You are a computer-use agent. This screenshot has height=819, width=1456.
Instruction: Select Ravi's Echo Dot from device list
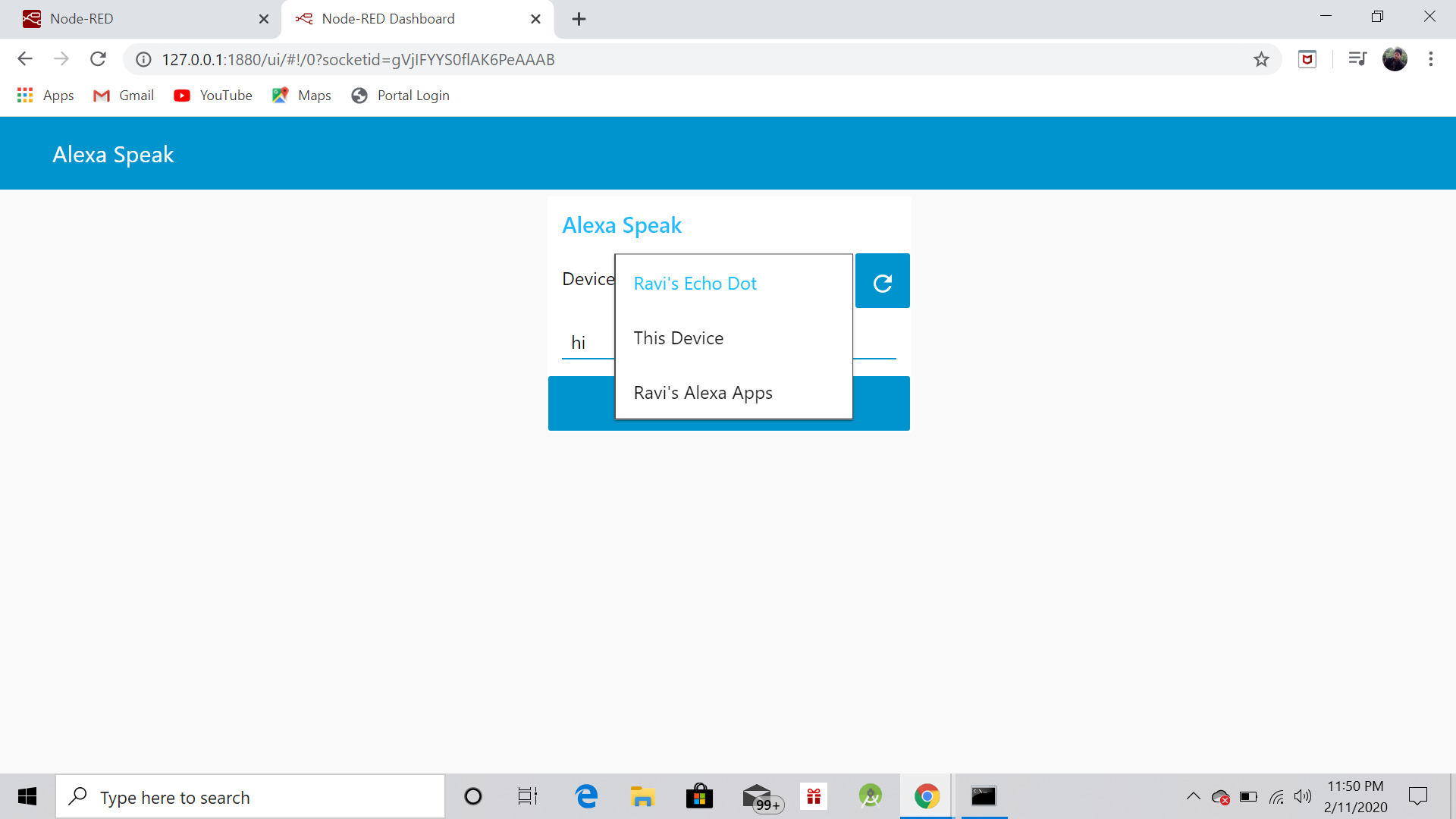click(x=694, y=283)
